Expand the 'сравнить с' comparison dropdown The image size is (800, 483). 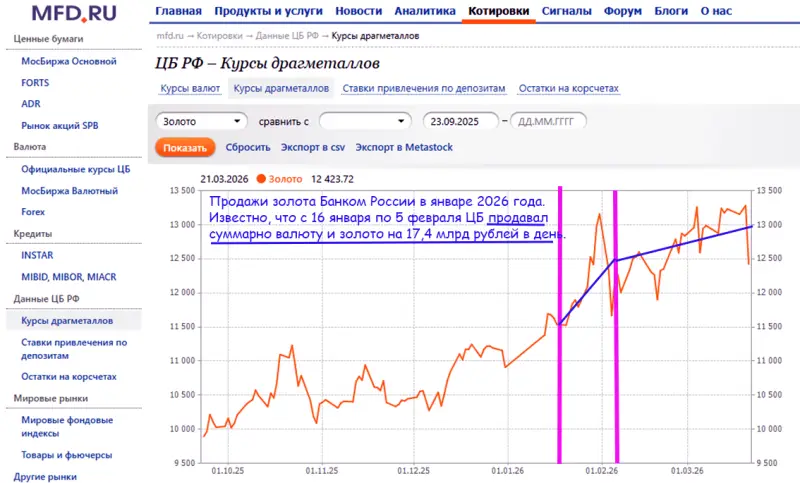click(x=365, y=121)
